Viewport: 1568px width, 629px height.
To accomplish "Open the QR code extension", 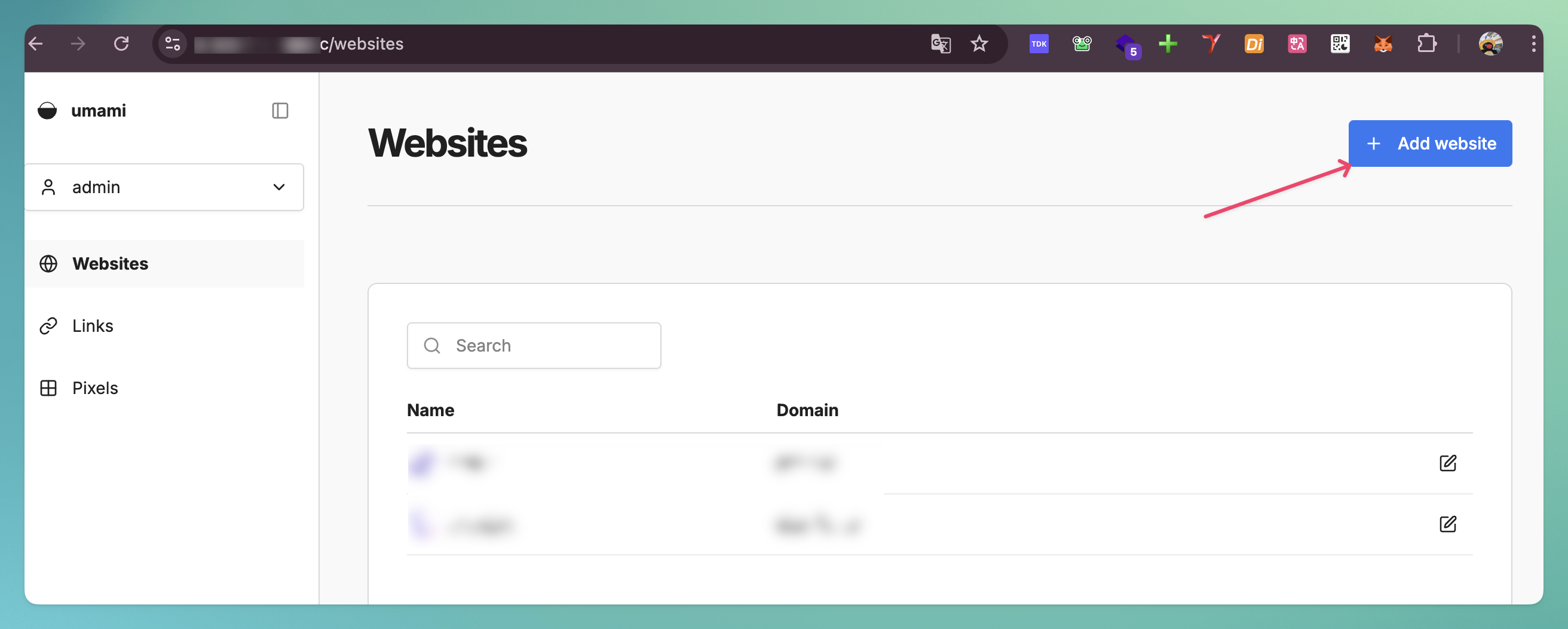I will [x=1340, y=44].
